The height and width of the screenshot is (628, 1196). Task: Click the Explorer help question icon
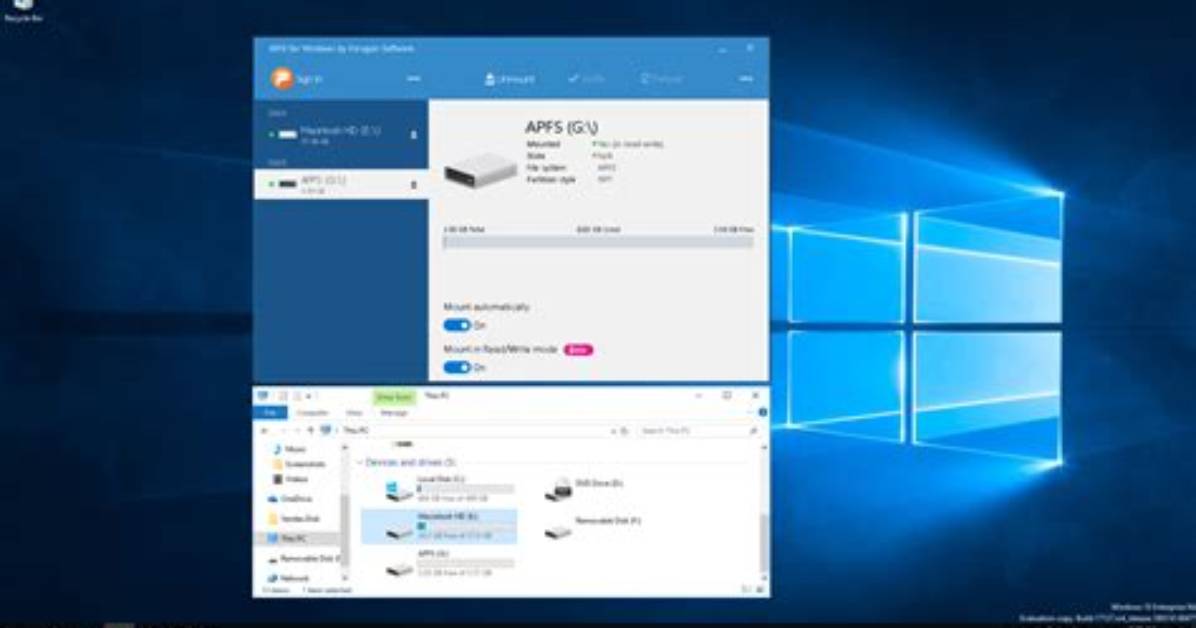[762, 412]
